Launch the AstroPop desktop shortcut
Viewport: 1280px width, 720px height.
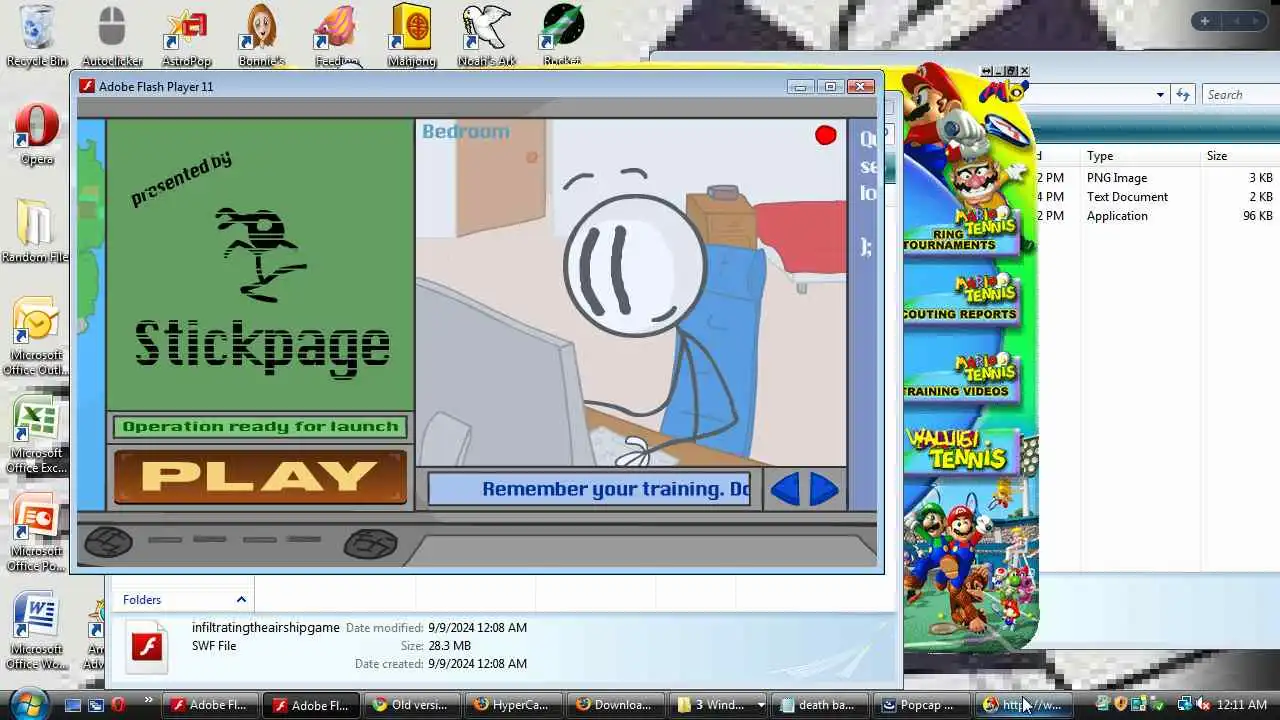186,33
